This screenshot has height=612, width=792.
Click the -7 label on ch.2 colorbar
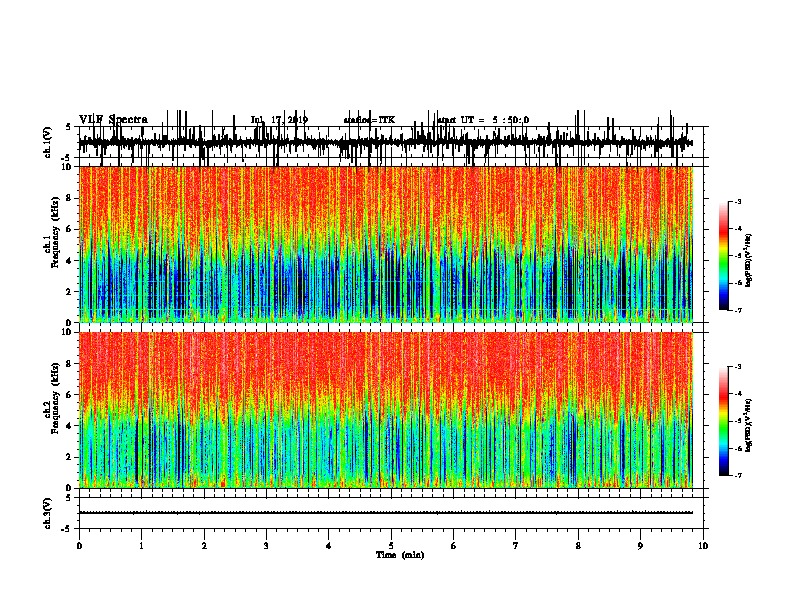tap(737, 476)
